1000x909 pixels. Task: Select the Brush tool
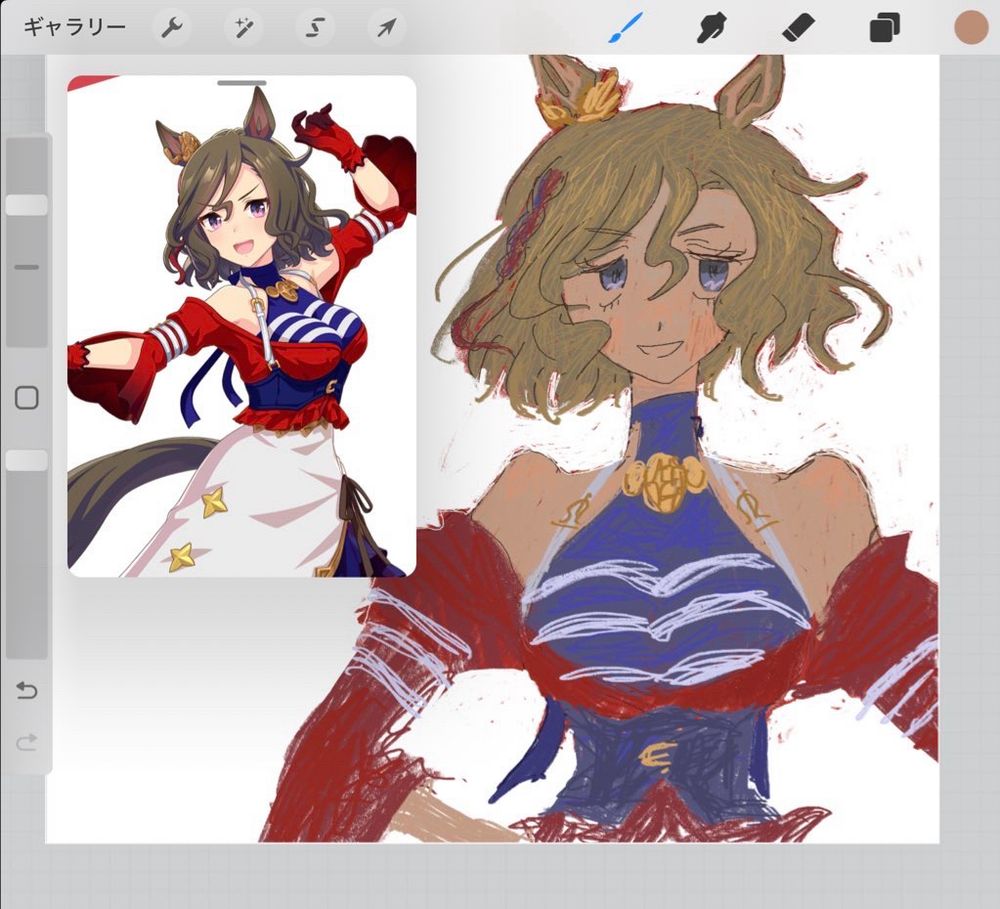click(625, 28)
